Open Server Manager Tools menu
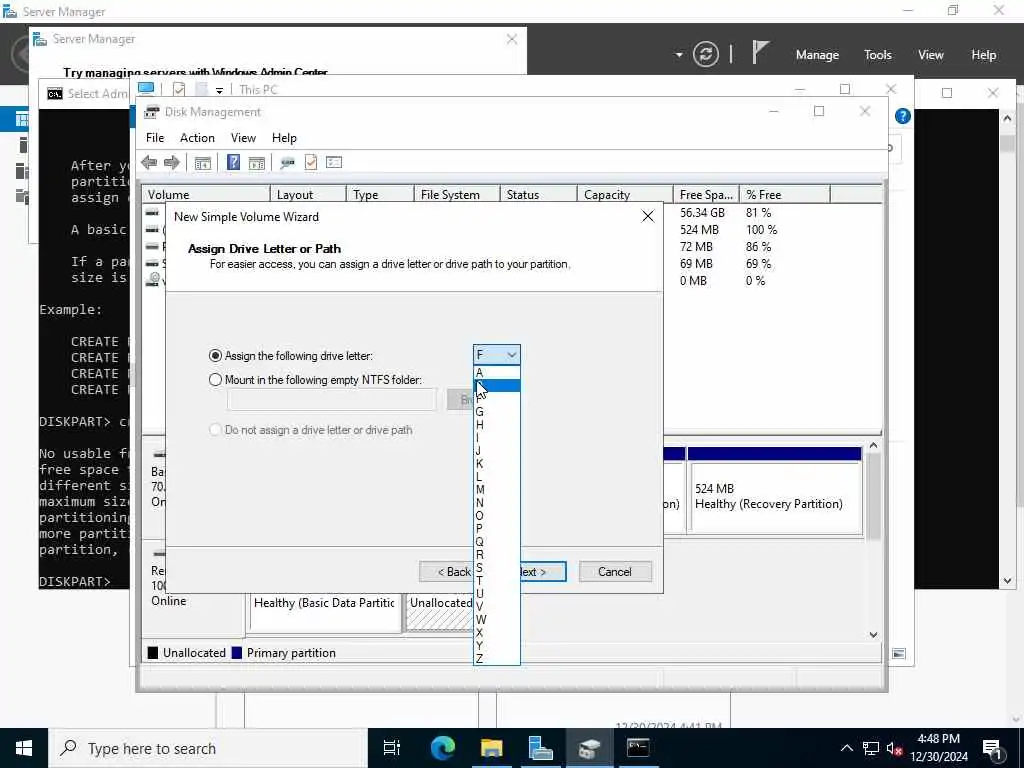 coord(877,55)
